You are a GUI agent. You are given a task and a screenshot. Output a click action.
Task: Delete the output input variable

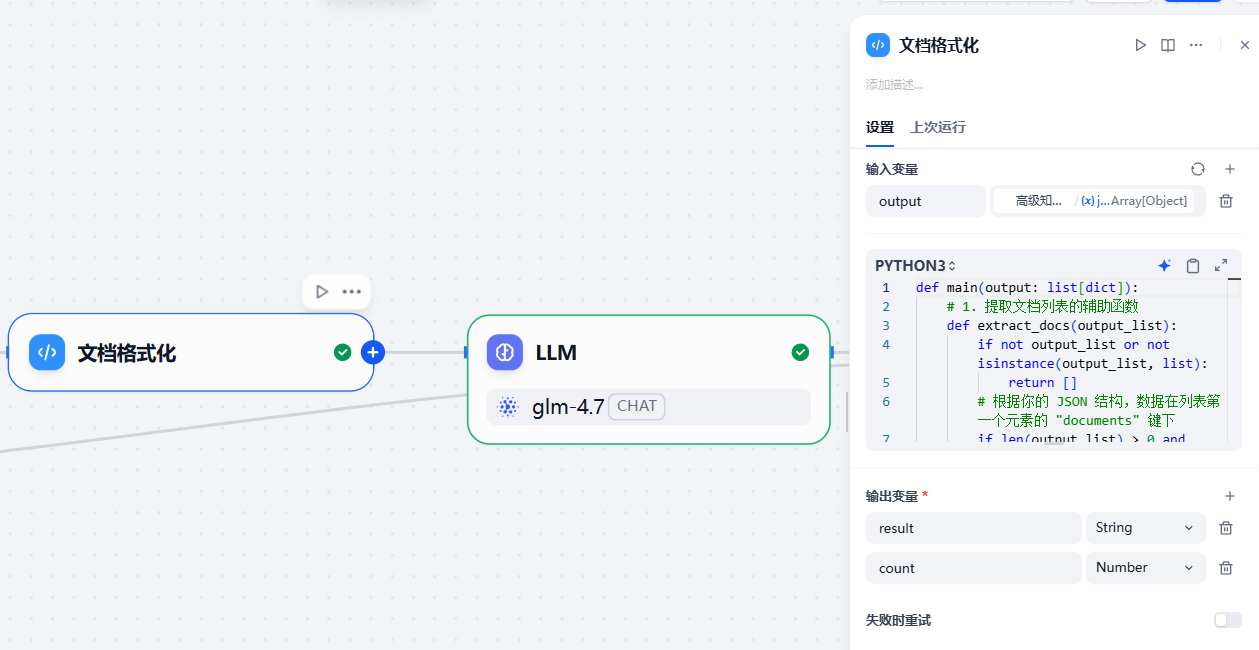tap(1226, 201)
